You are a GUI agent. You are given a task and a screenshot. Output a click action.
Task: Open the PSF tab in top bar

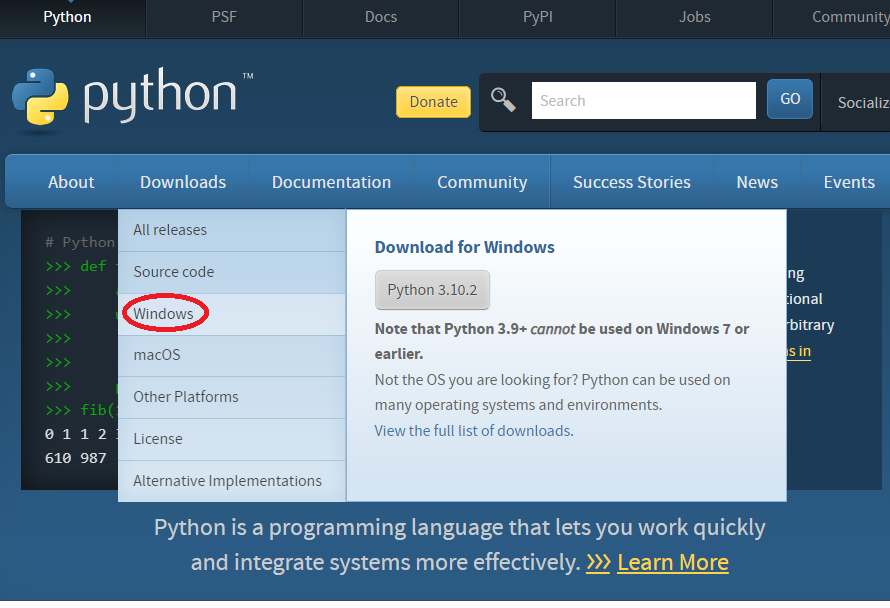click(224, 17)
